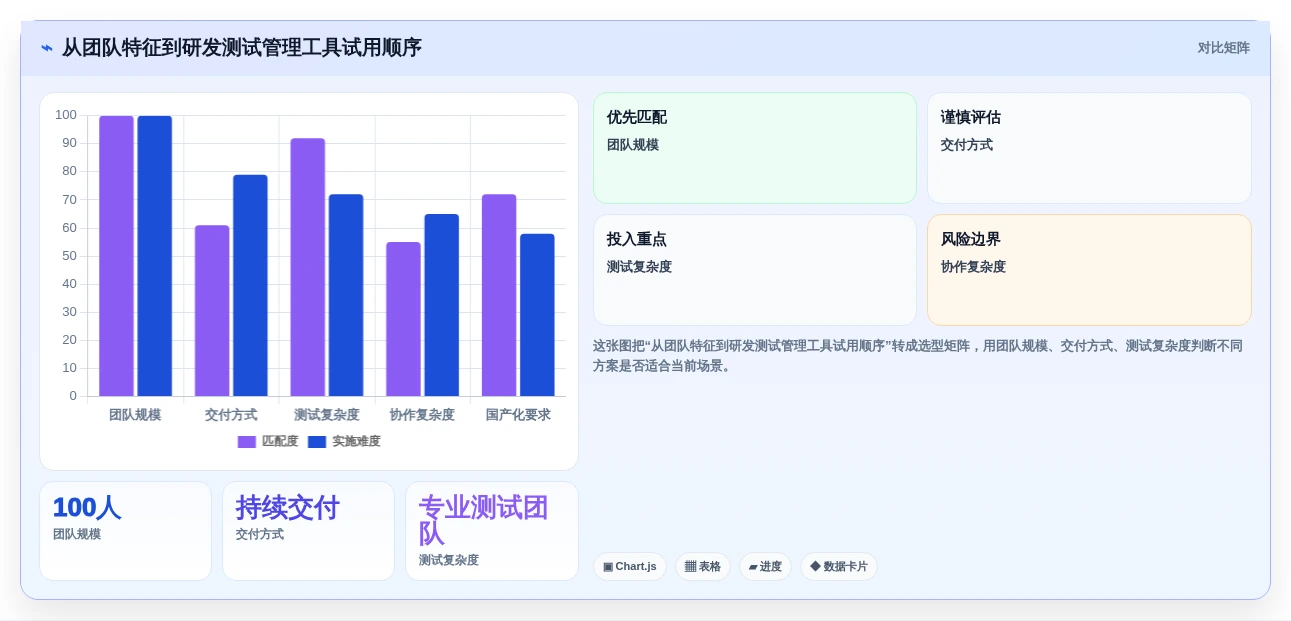Toggle the 匹配度 purple legend swatch
The image size is (1291, 621).
click(x=247, y=442)
